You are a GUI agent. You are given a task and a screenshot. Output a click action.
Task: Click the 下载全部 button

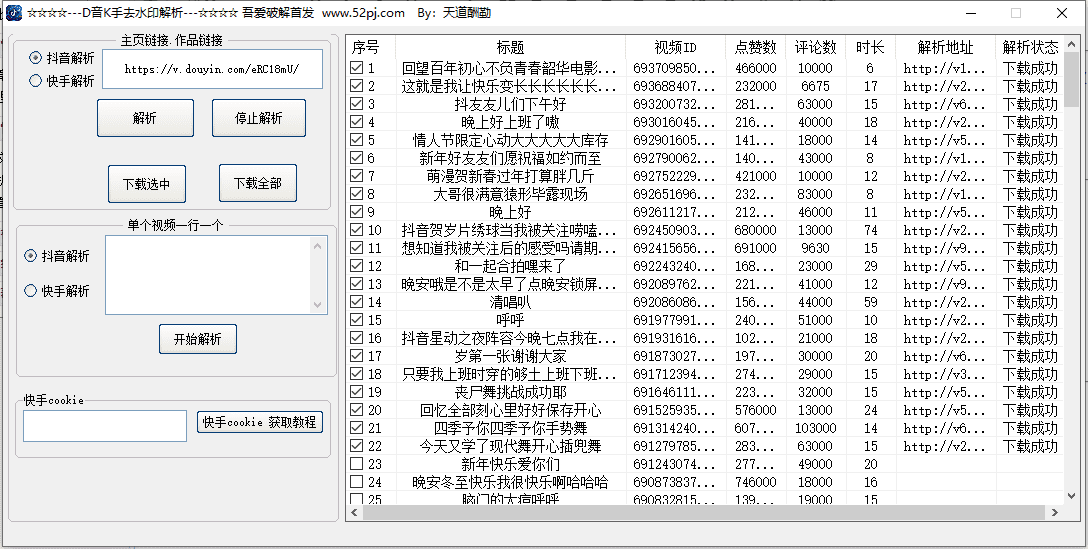(258, 183)
